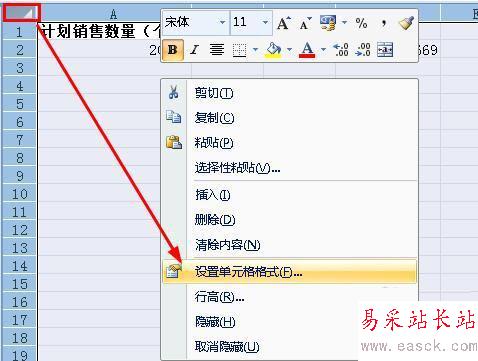
Task: Select row 2 header
Action: pos(19,50)
